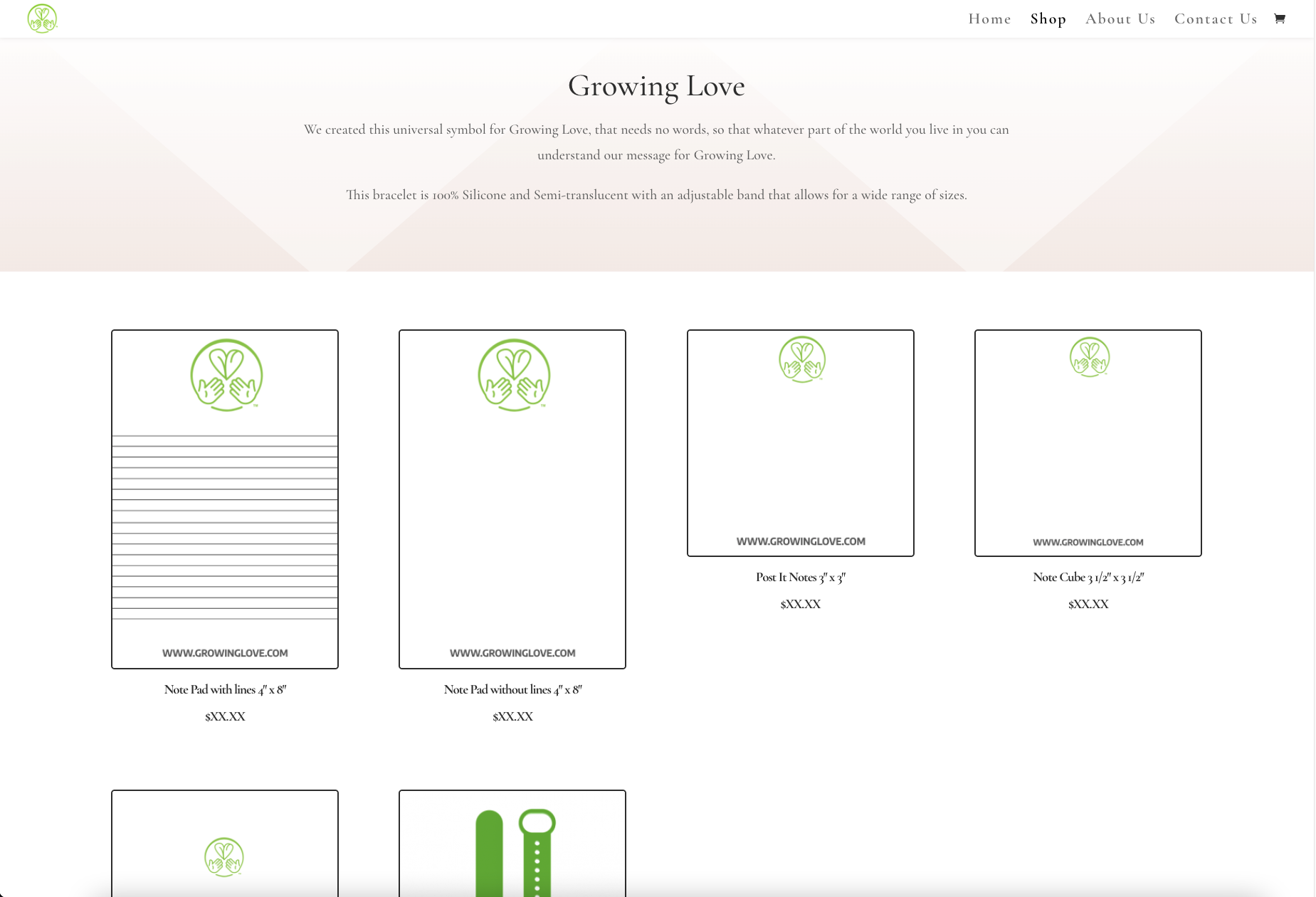Click the Growing Love logo in header
Viewport: 1316px width, 897px height.
(x=42, y=18)
